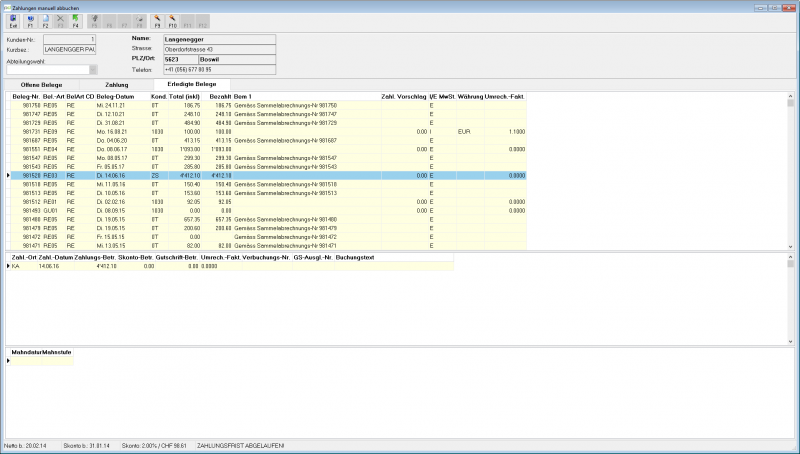
Task: Click the Zahl. Vorschlag column header
Action: click(x=404, y=96)
